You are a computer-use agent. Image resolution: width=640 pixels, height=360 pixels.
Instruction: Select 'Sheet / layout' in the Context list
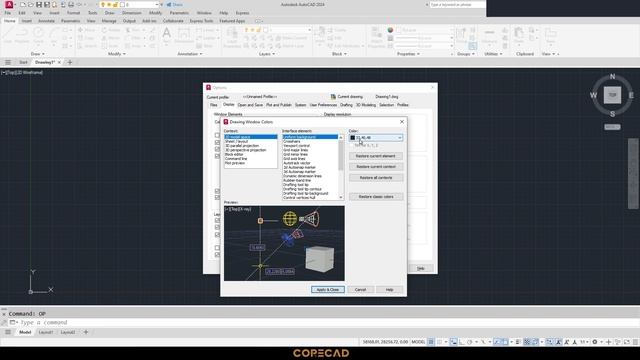pos(237,141)
